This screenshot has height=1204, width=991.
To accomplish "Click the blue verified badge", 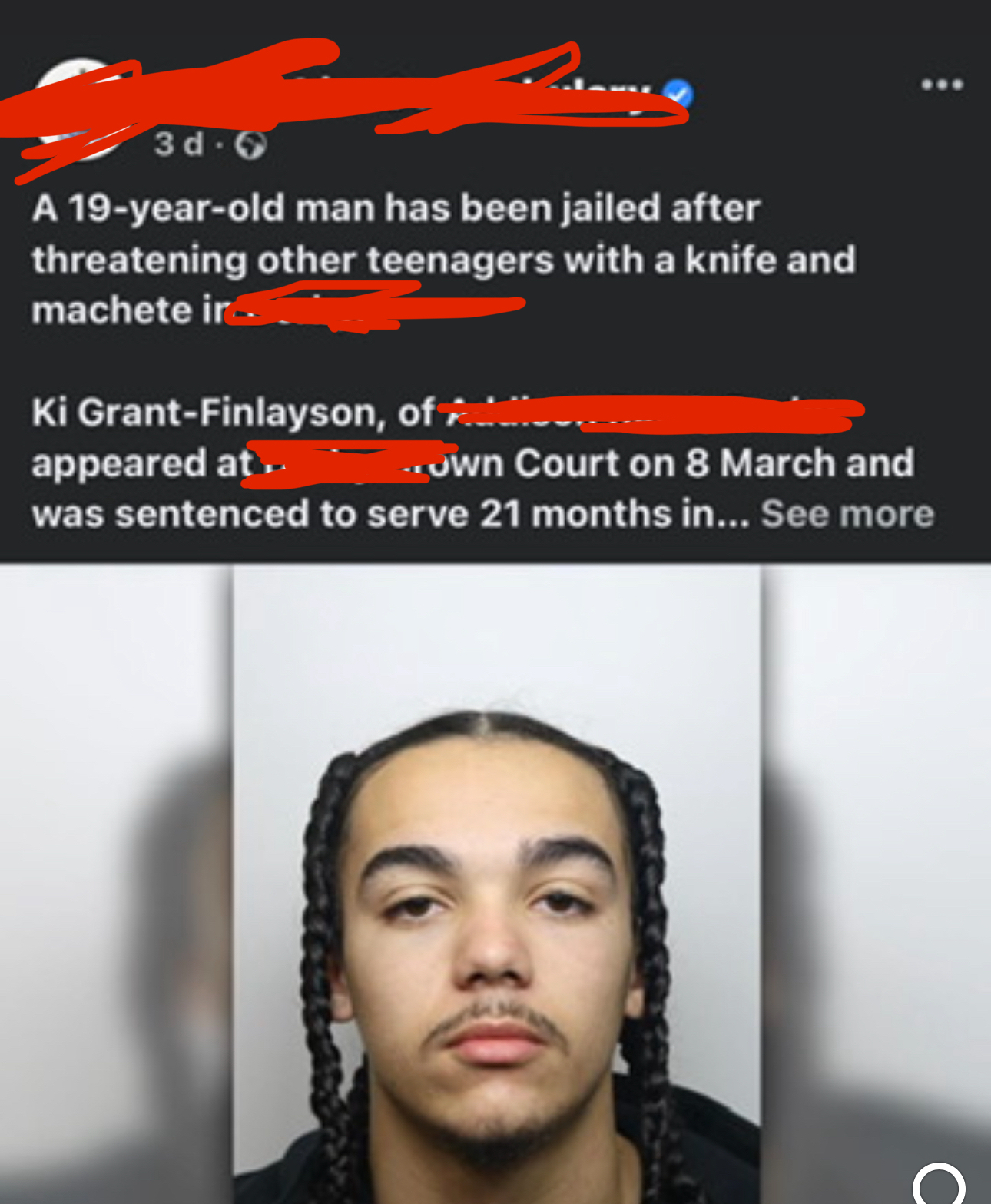I will 678,94.
